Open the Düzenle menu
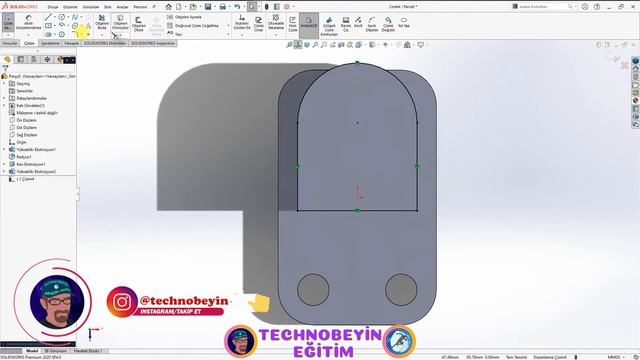 [70, 7]
